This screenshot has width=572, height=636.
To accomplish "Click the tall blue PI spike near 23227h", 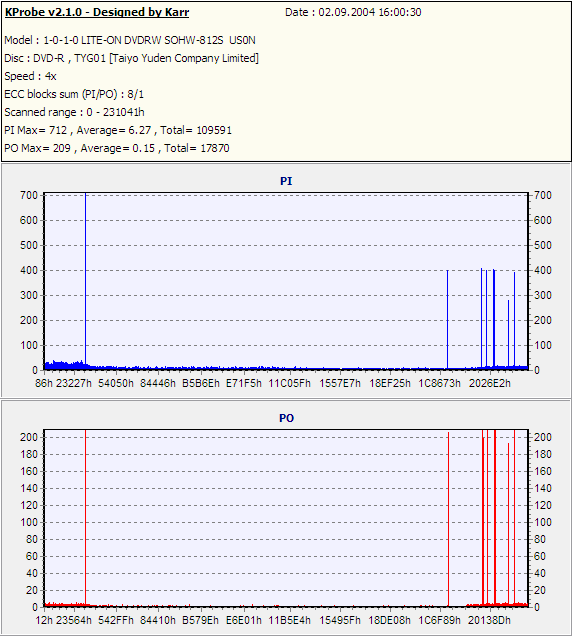I will coord(86,280).
